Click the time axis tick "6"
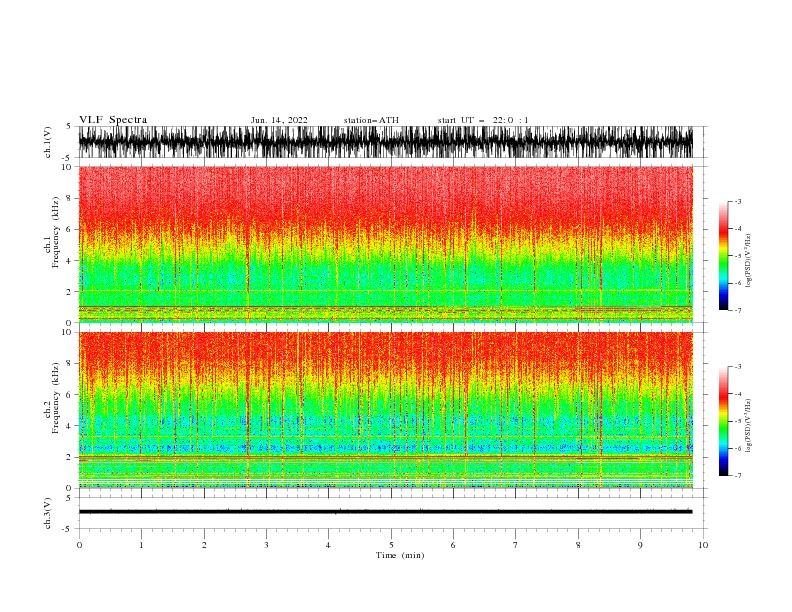792x612 pixels. pos(453,545)
